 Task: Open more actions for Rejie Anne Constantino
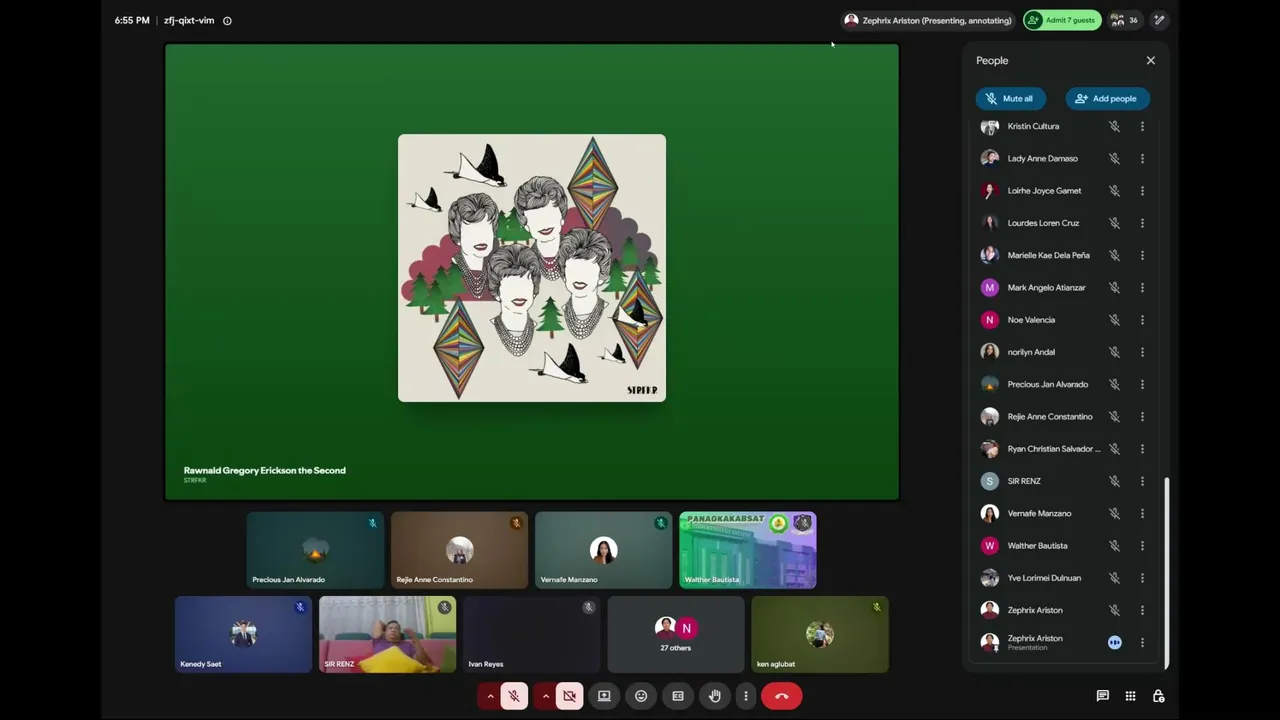pos(1142,417)
